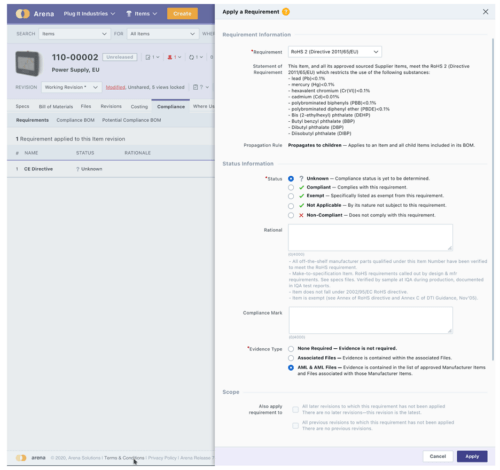
Task: Click the STATUS column header
Action: click(85, 153)
